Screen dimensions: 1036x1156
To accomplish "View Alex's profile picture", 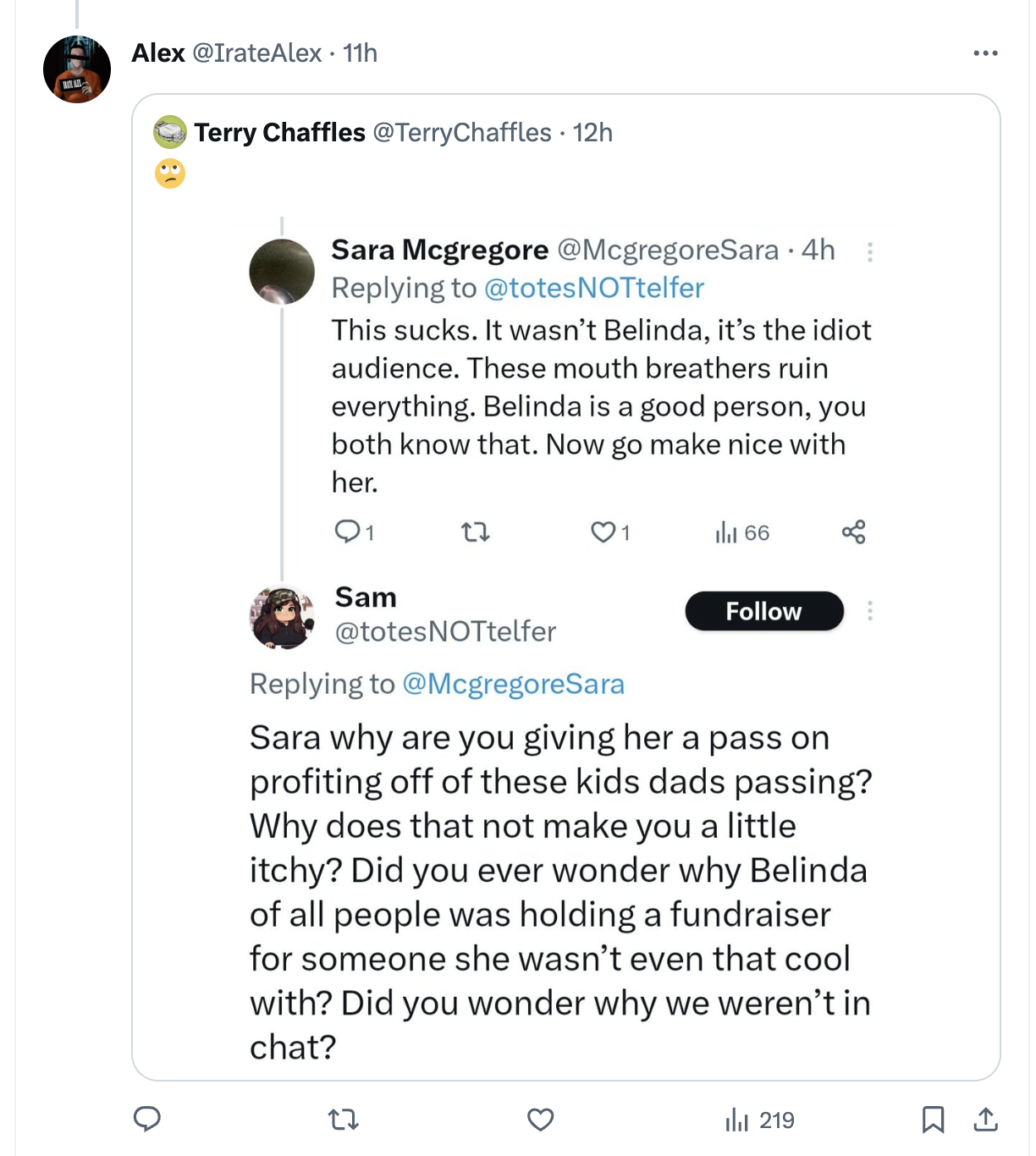I will coord(77,69).
